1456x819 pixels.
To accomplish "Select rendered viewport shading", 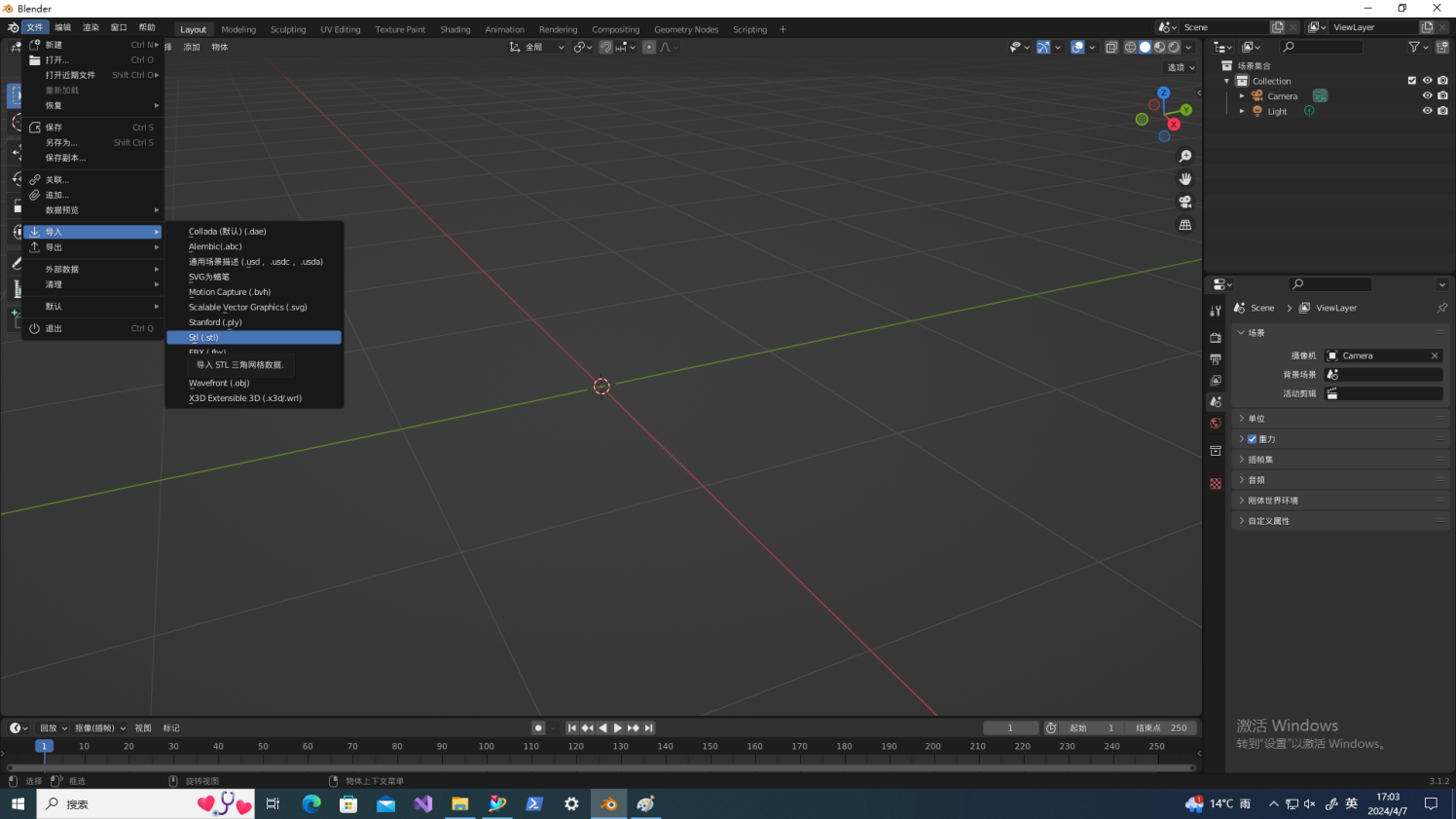I will [x=1174, y=47].
